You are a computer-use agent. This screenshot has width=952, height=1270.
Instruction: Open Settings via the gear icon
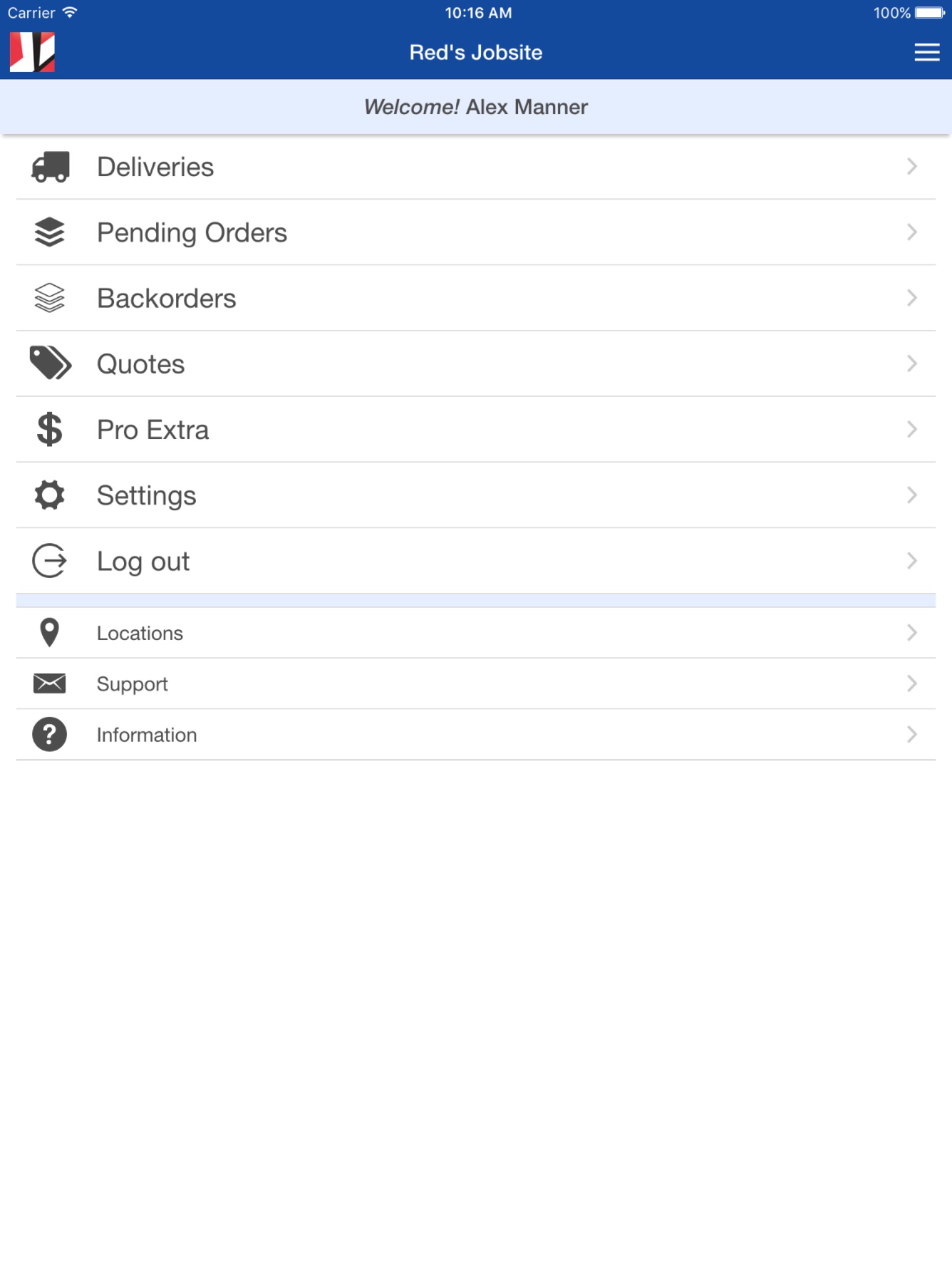click(x=50, y=495)
